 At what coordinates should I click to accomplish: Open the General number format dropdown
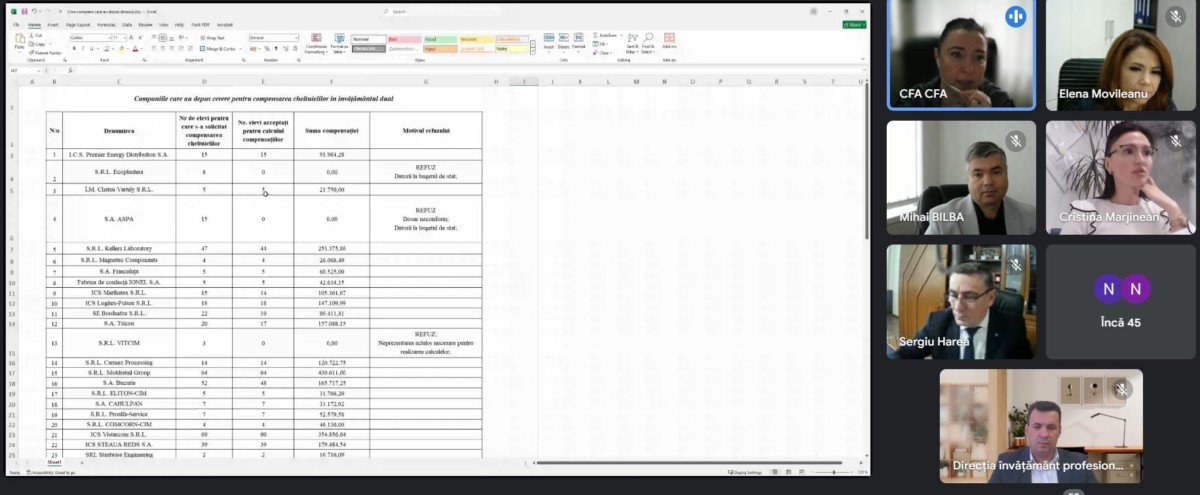[274, 38]
